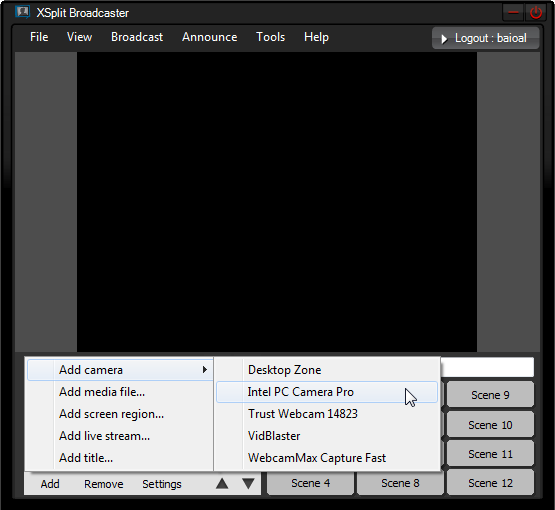
Task: Click the play arrow beside Logout
Action: coord(444,39)
